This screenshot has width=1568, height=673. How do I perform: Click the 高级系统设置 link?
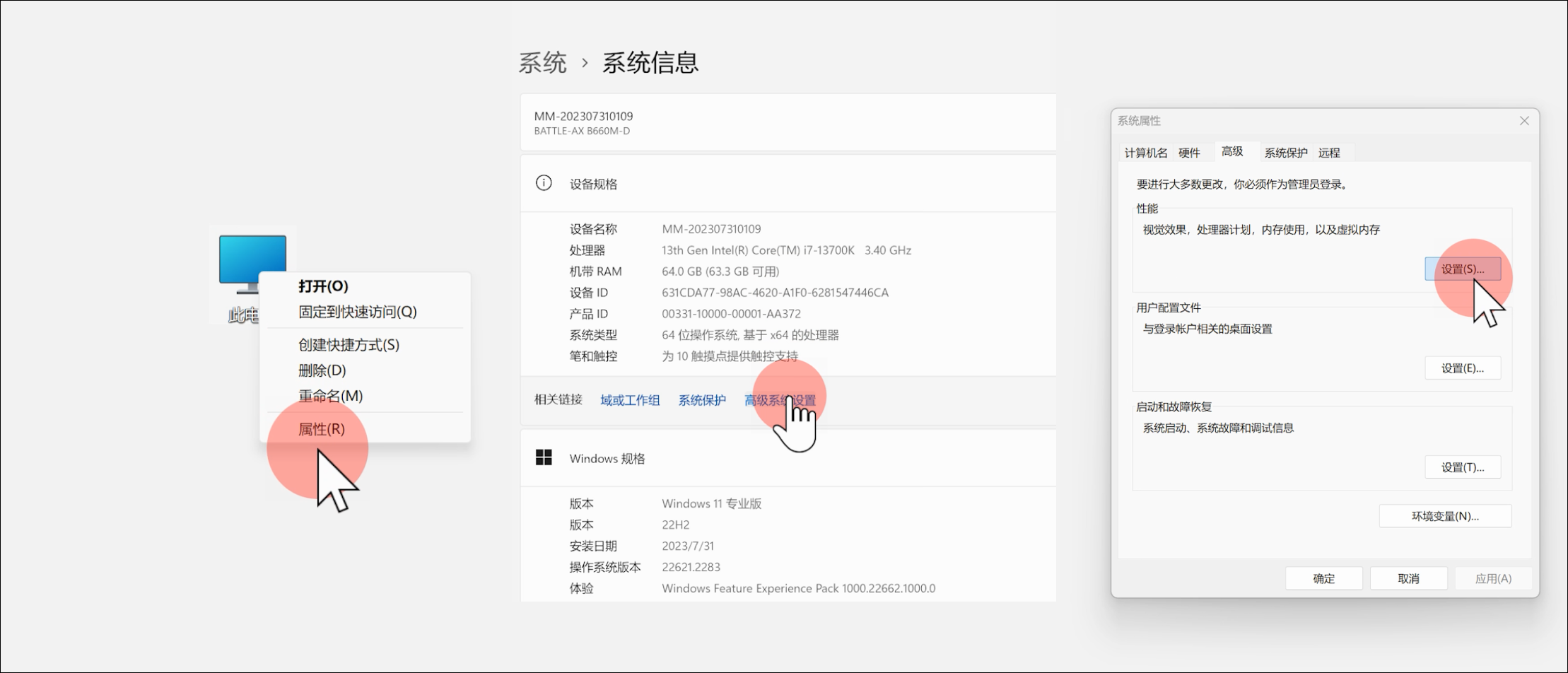pyautogui.click(x=780, y=400)
